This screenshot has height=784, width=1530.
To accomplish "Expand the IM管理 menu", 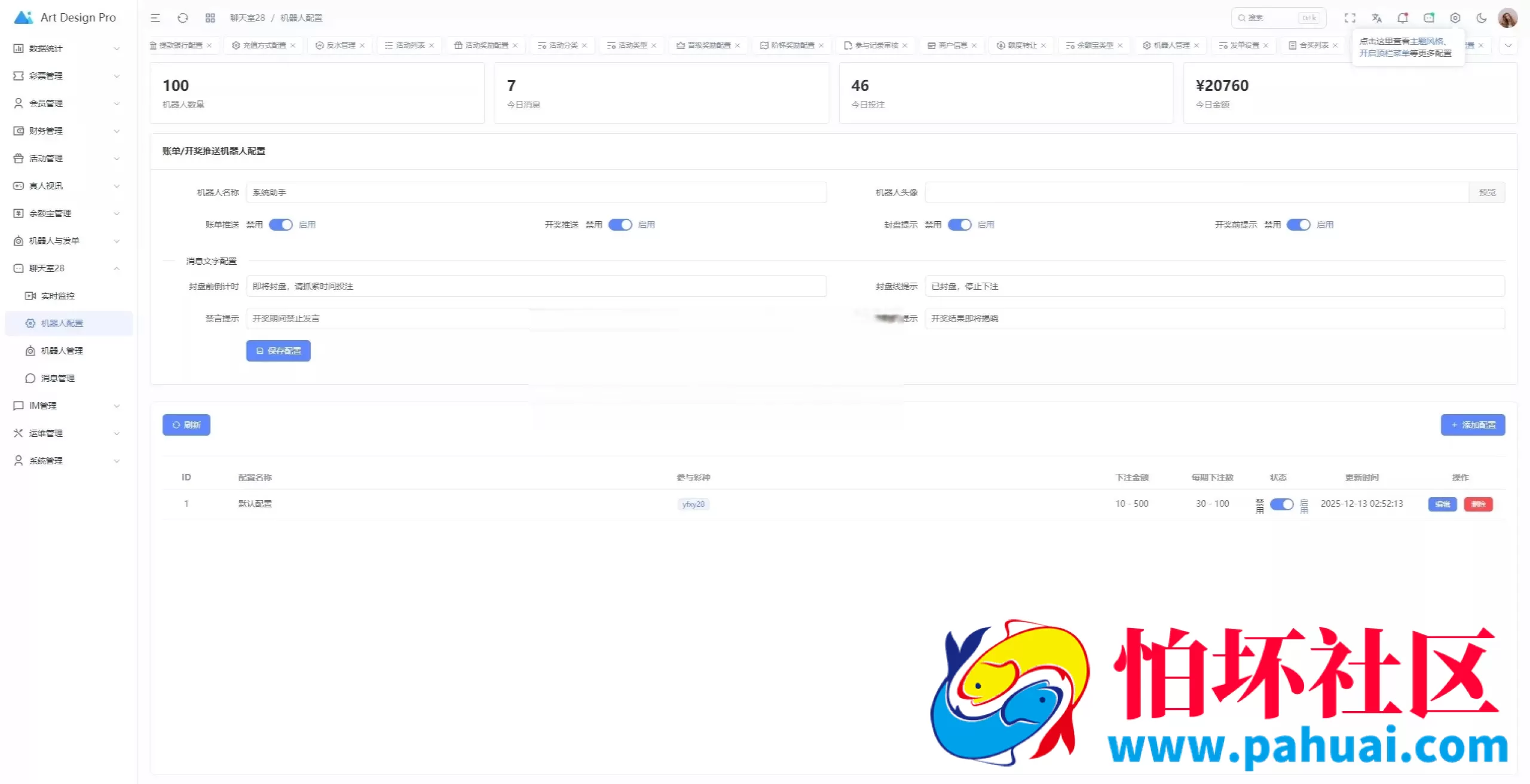I will click(69, 406).
